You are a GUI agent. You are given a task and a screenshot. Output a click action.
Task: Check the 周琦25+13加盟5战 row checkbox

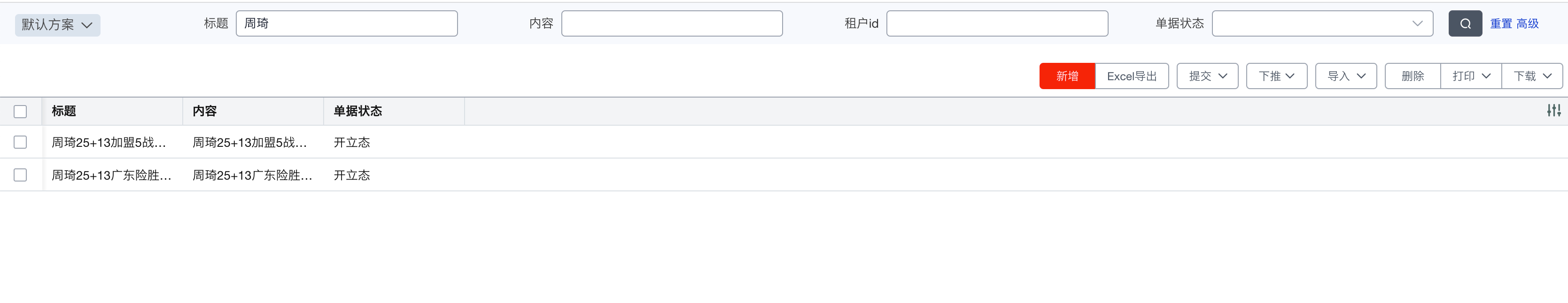[20, 142]
